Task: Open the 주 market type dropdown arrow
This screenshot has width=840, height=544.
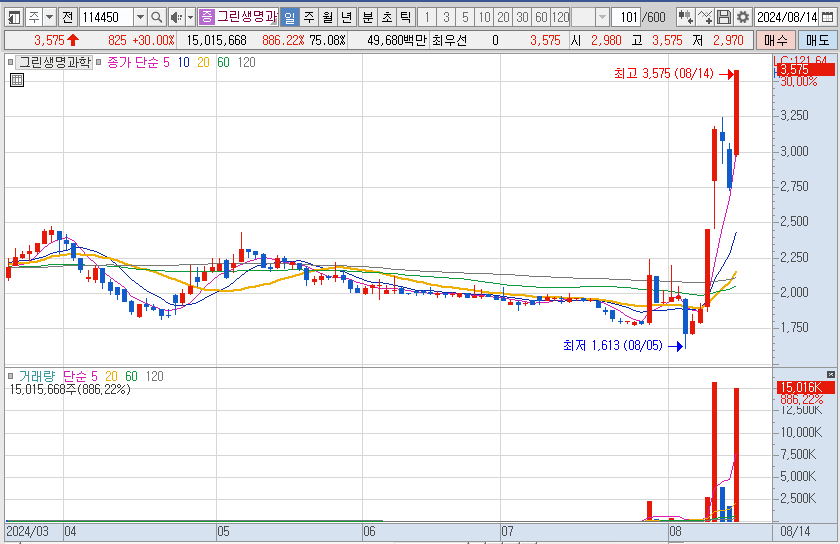Action: pyautogui.click(x=49, y=17)
